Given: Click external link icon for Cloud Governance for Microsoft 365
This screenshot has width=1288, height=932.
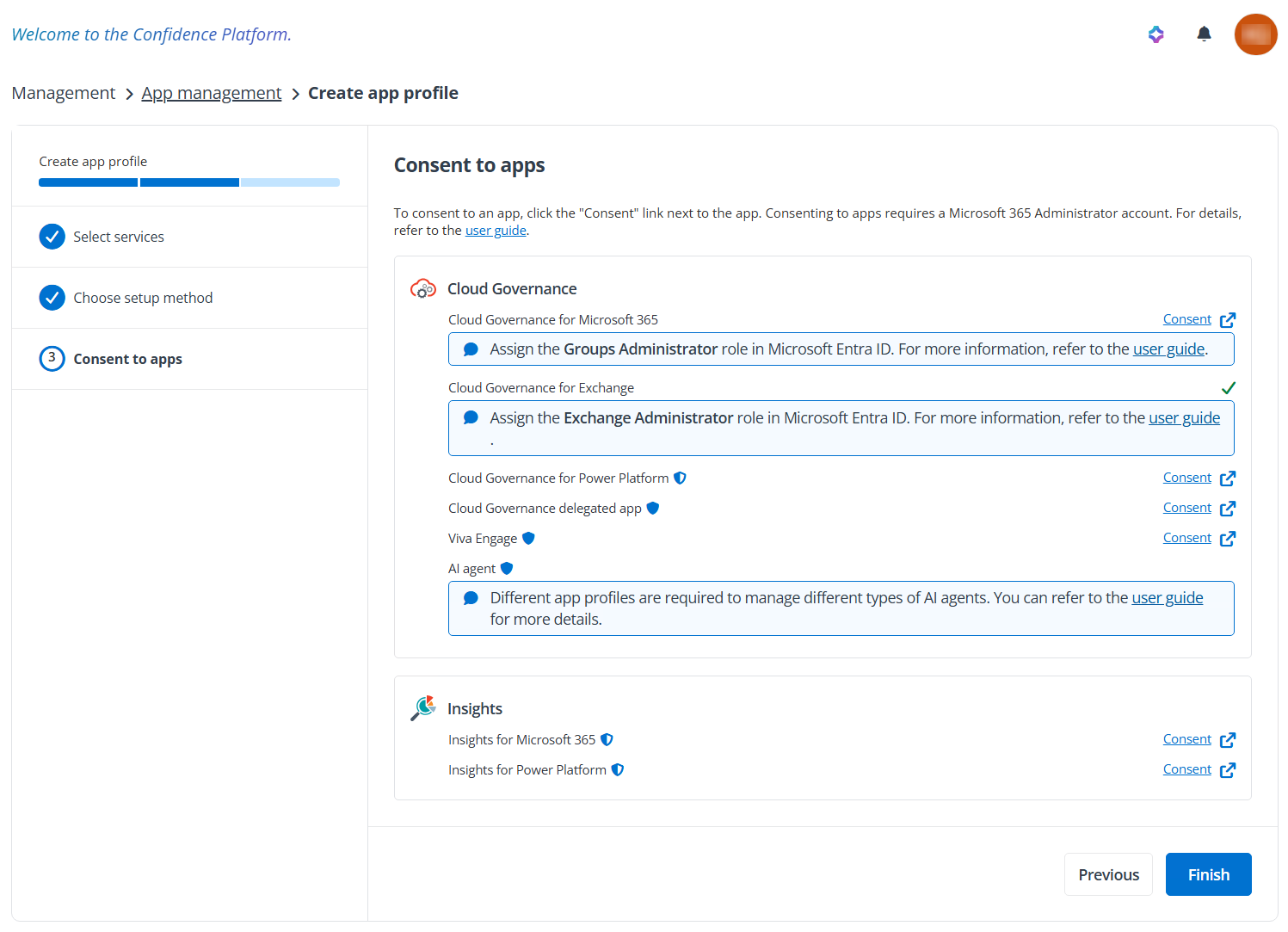Looking at the screenshot, I should point(1228,320).
